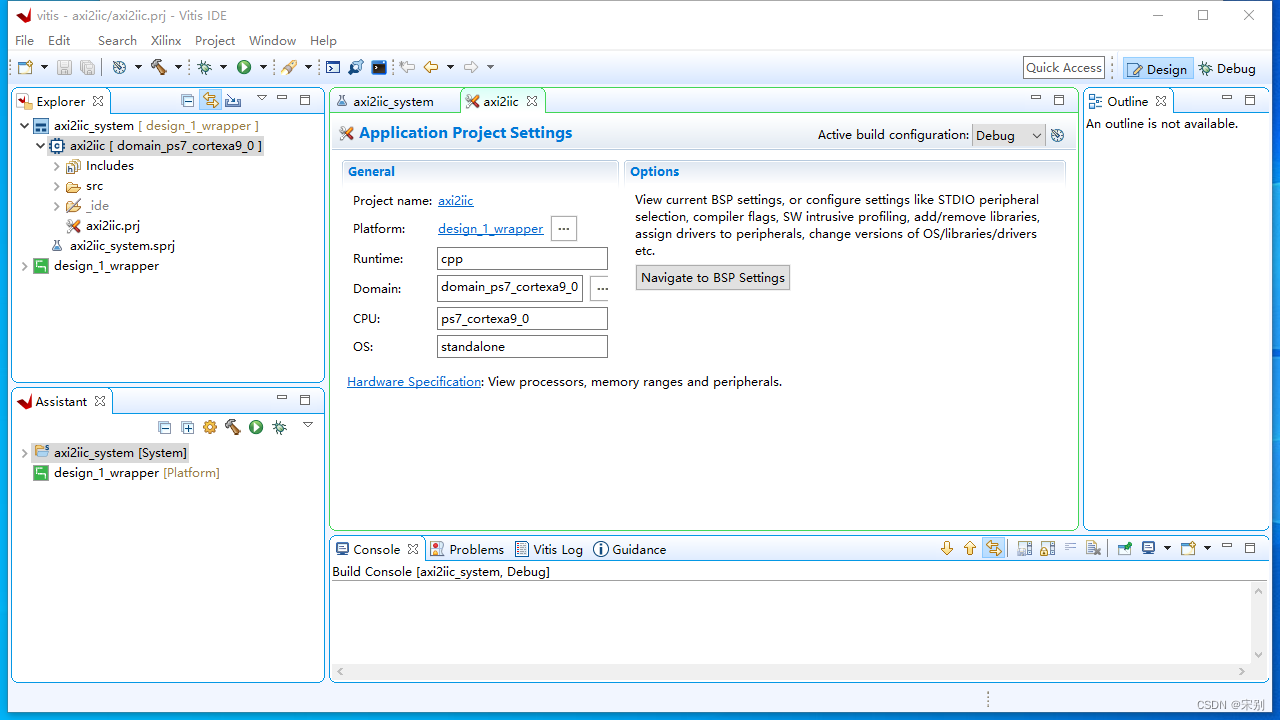The height and width of the screenshot is (720, 1280).
Task: Click the Runtime cpp input field
Action: coord(523,259)
